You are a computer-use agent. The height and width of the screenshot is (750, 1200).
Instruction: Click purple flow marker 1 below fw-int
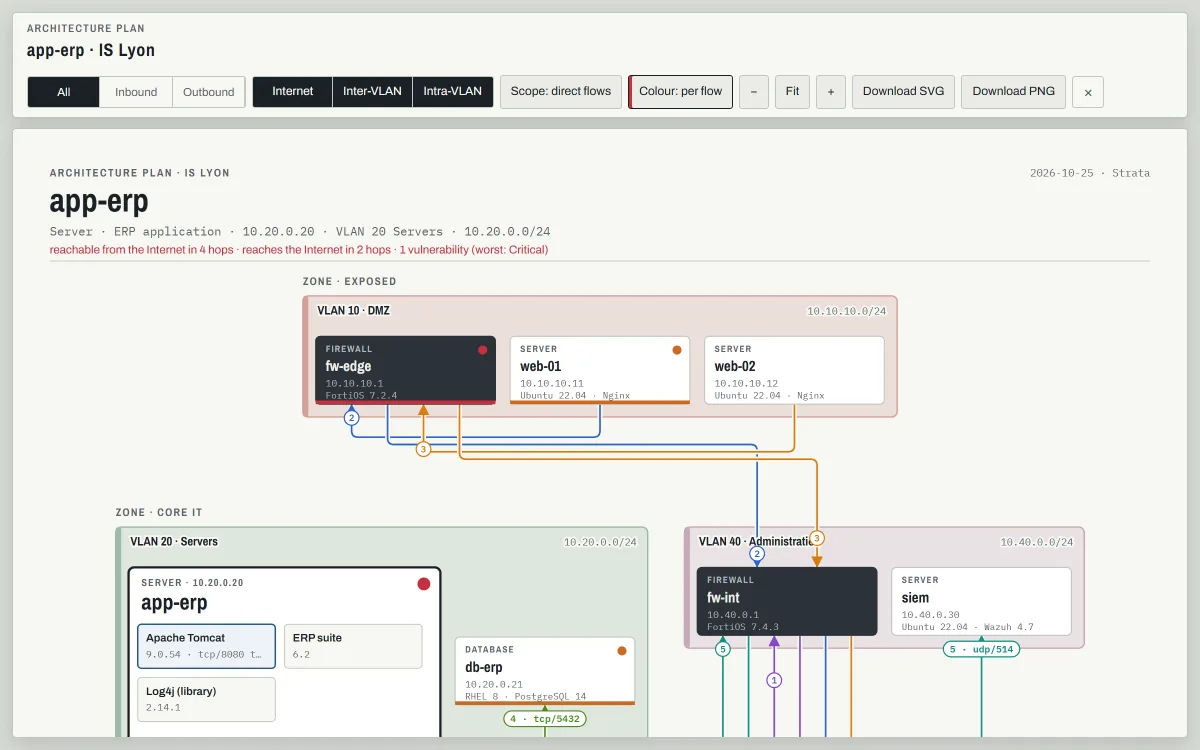click(x=773, y=680)
